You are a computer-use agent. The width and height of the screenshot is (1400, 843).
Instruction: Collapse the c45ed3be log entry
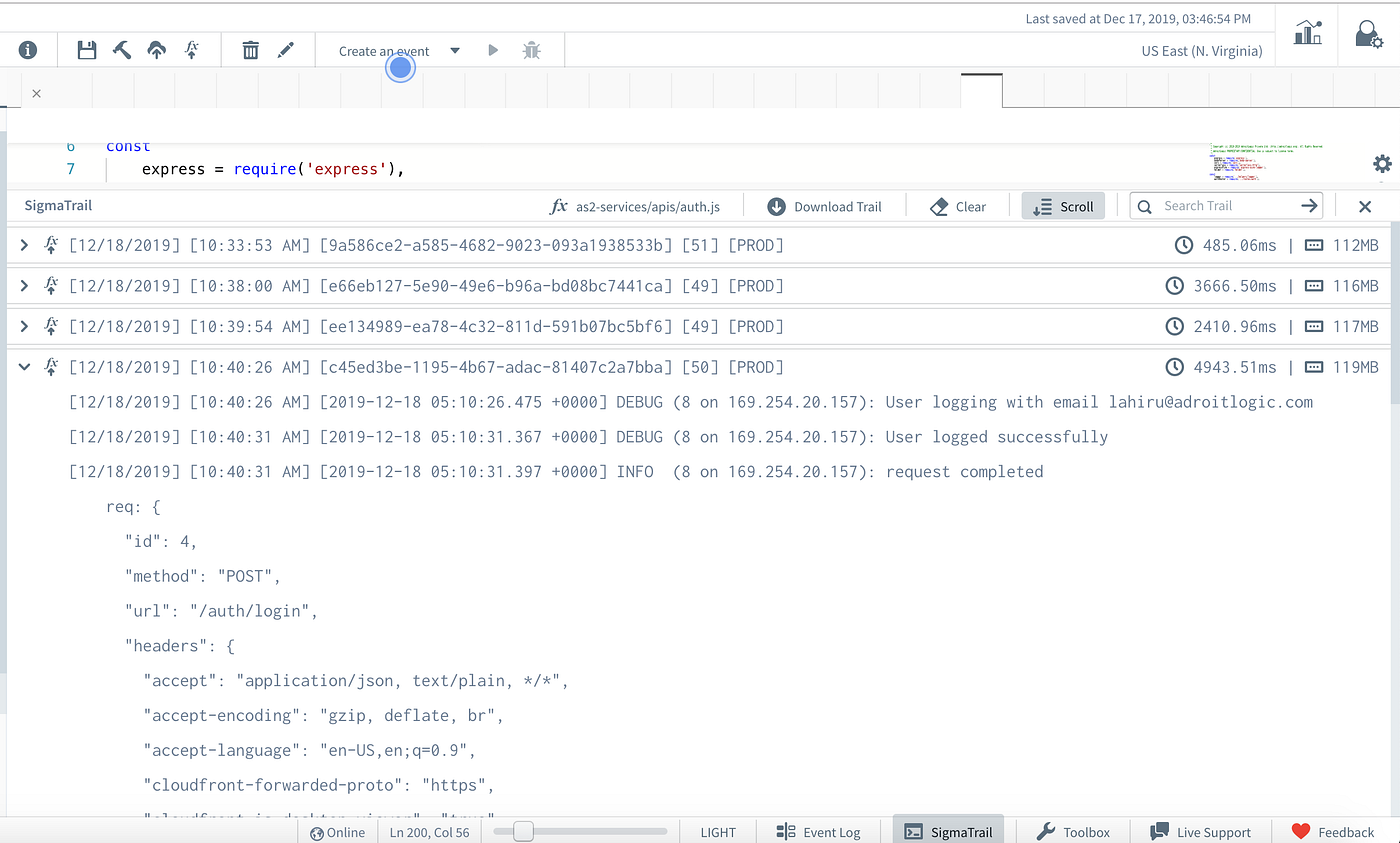[24, 366]
